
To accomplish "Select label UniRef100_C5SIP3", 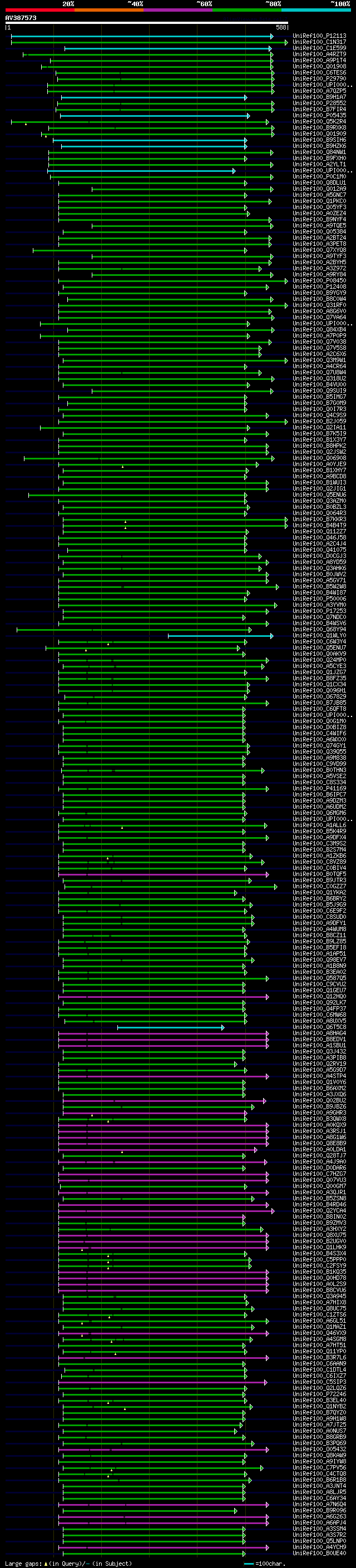I will click(319, 1382).
